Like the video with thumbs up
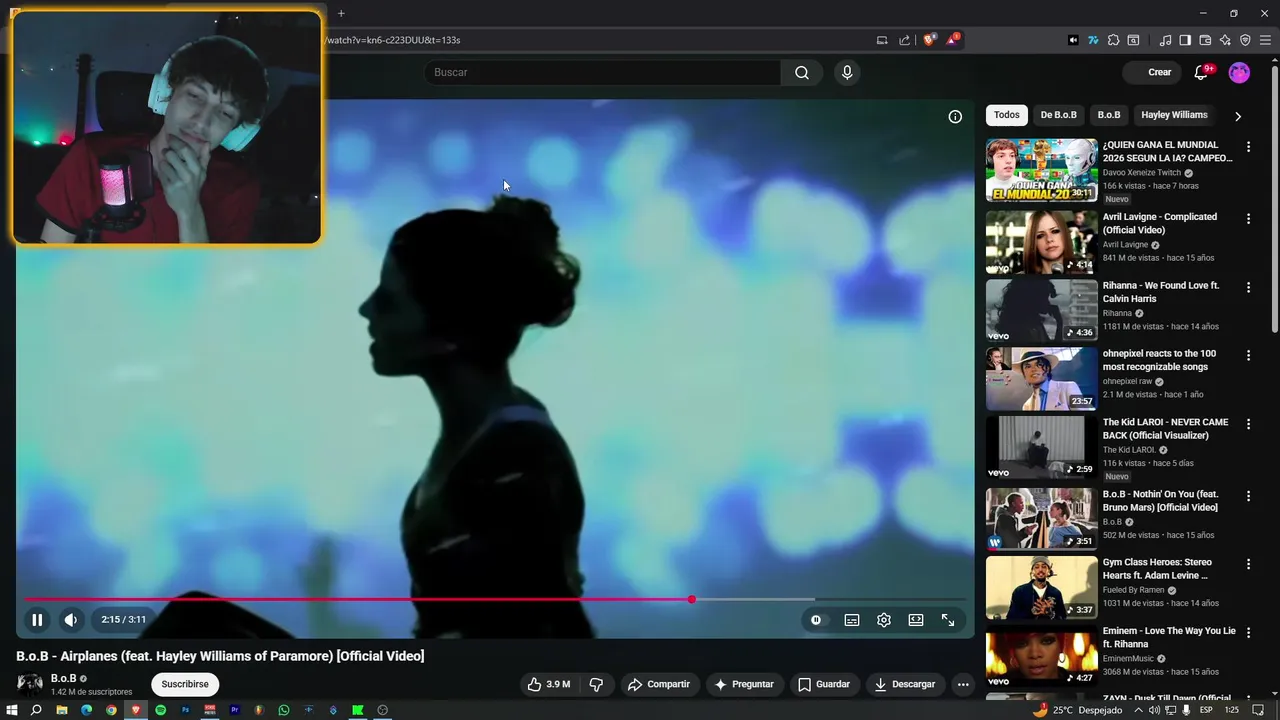This screenshot has height=720, width=1280. [x=549, y=684]
